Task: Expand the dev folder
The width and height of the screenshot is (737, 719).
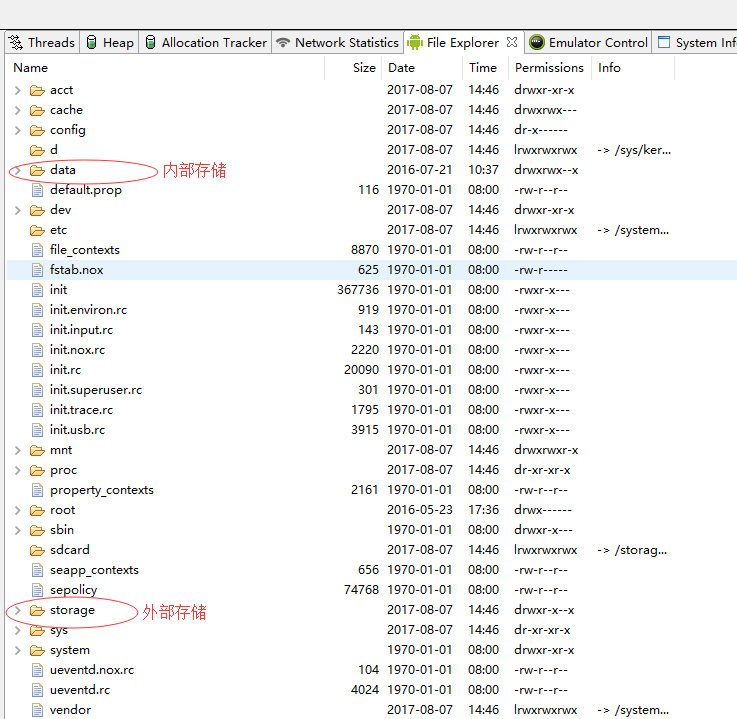Action: (x=18, y=211)
